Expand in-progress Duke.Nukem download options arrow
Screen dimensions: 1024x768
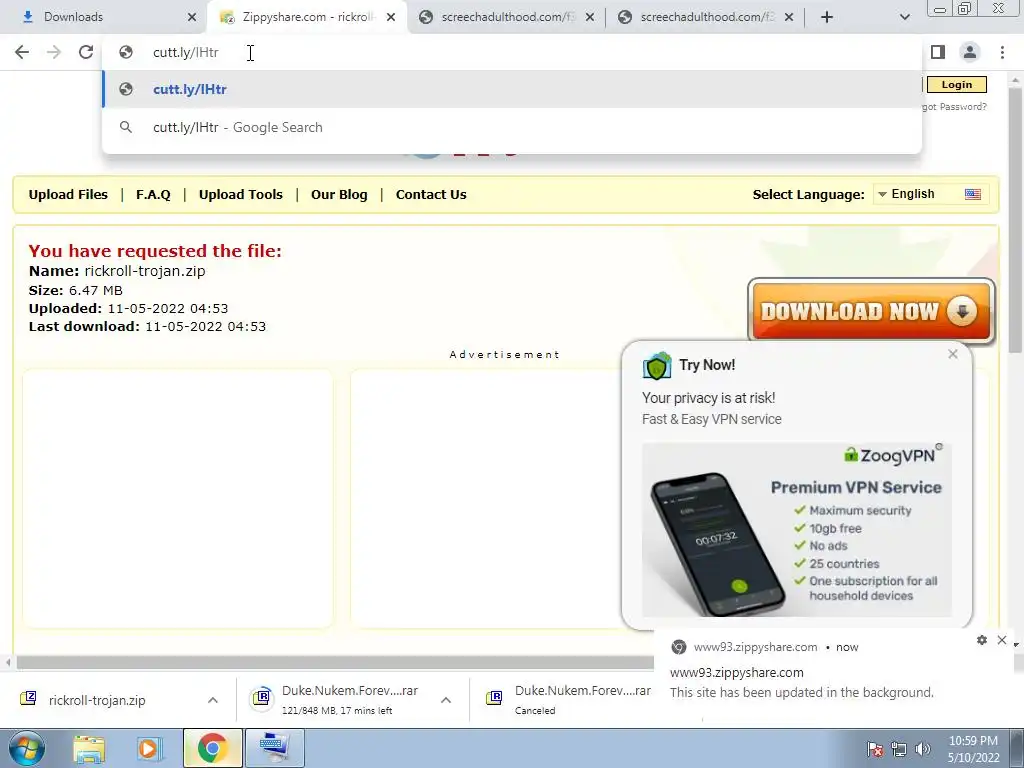pos(446,700)
